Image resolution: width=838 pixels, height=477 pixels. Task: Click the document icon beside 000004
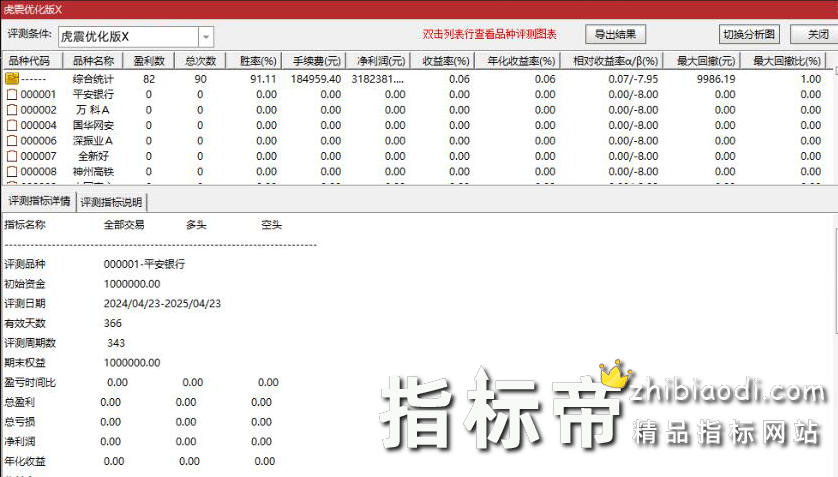tap(12, 126)
